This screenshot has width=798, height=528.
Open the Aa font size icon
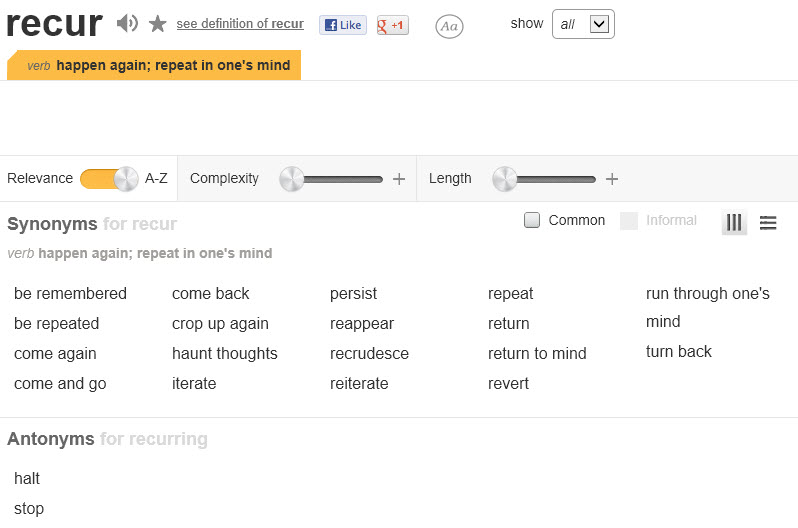coord(449,26)
